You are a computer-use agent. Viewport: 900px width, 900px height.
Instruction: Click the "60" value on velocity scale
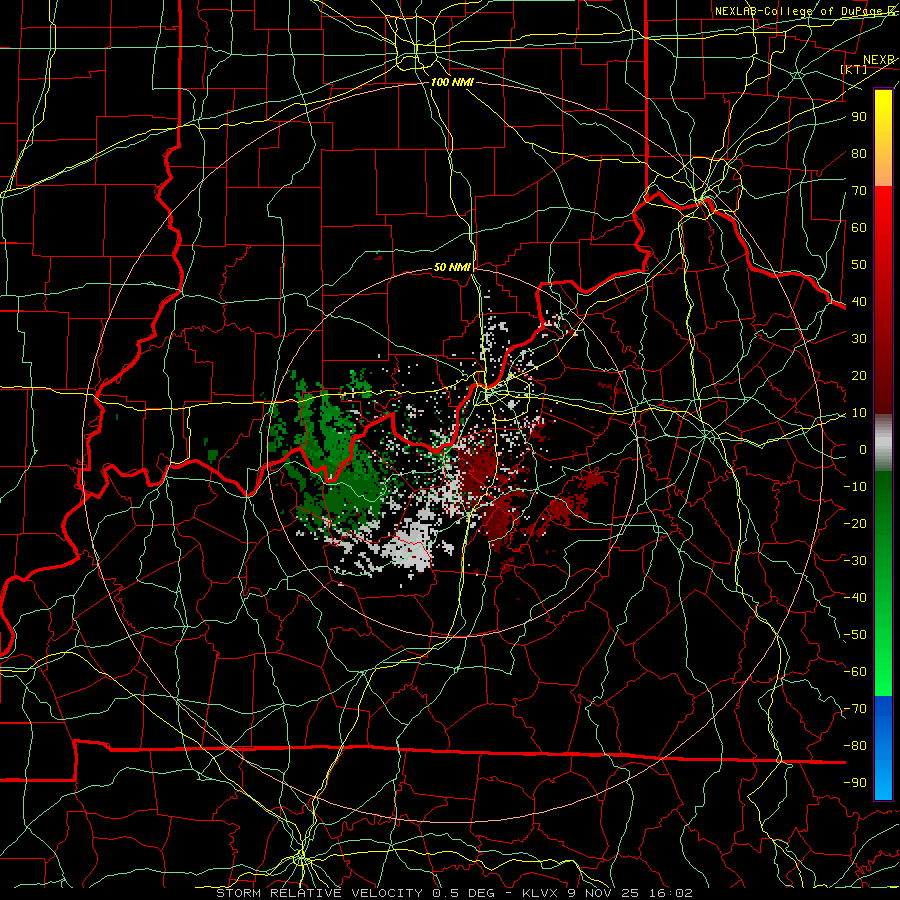[859, 227]
